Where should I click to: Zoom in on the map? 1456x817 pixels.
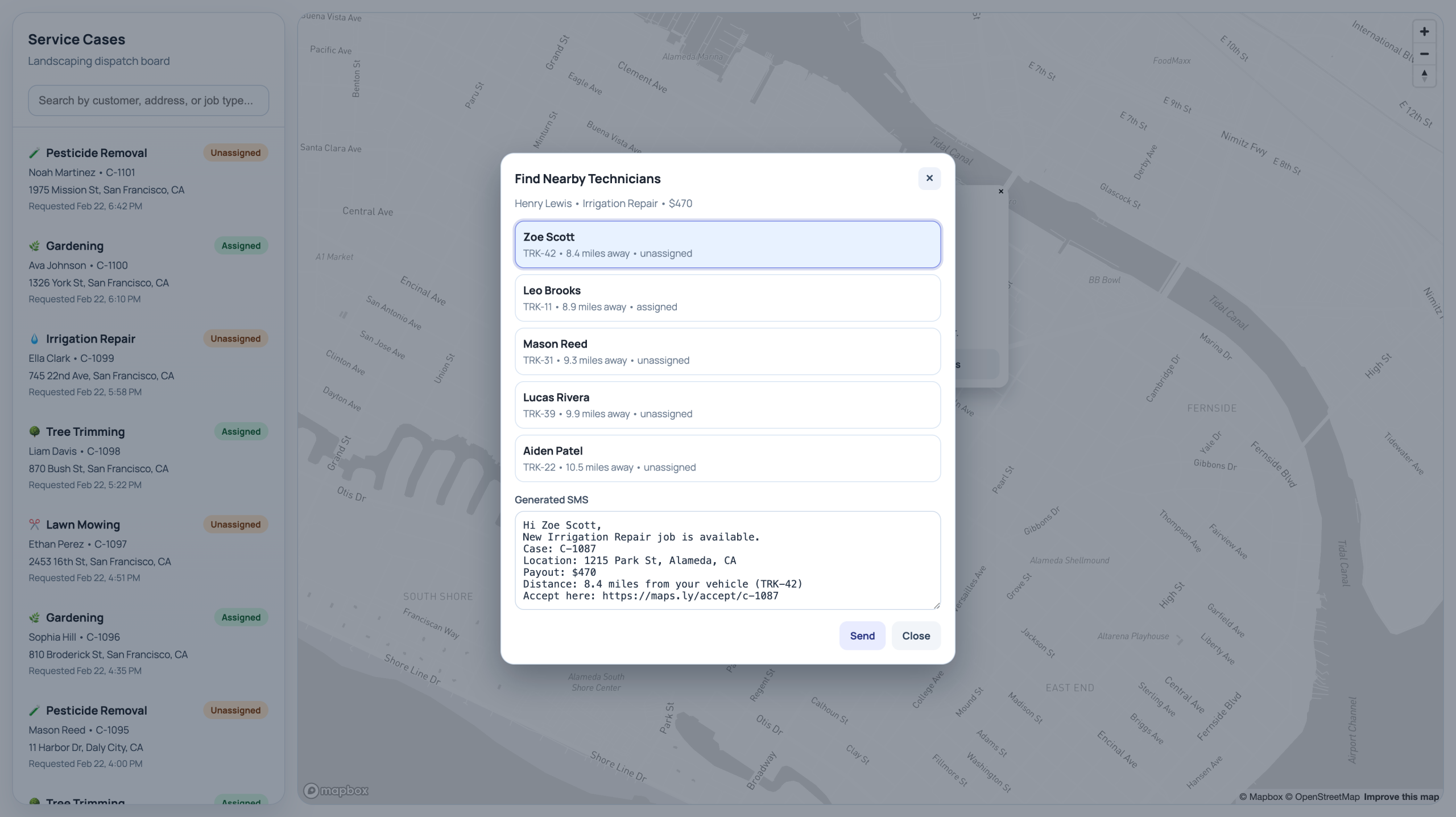pyautogui.click(x=1424, y=32)
